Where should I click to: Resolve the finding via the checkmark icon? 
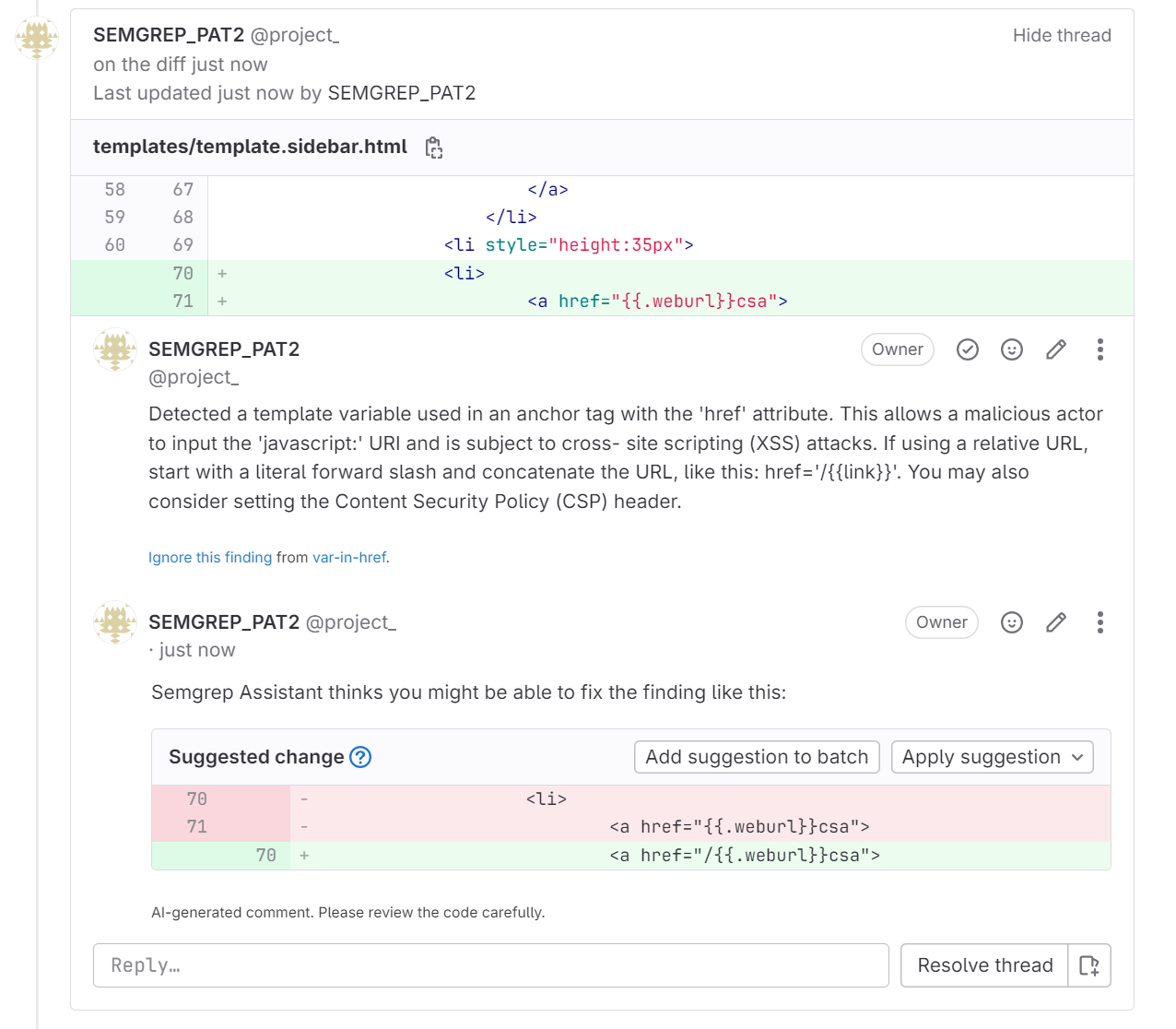tap(967, 349)
